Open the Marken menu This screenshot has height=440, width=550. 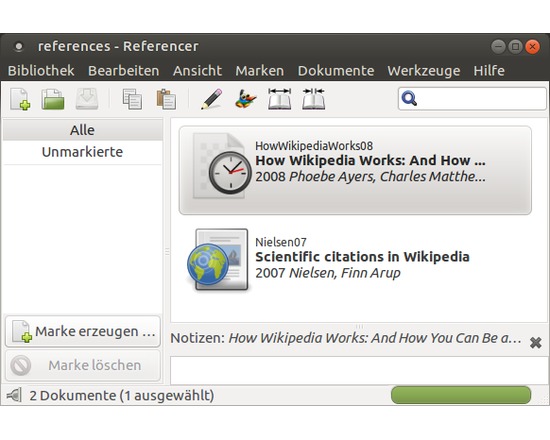coord(260,71)
